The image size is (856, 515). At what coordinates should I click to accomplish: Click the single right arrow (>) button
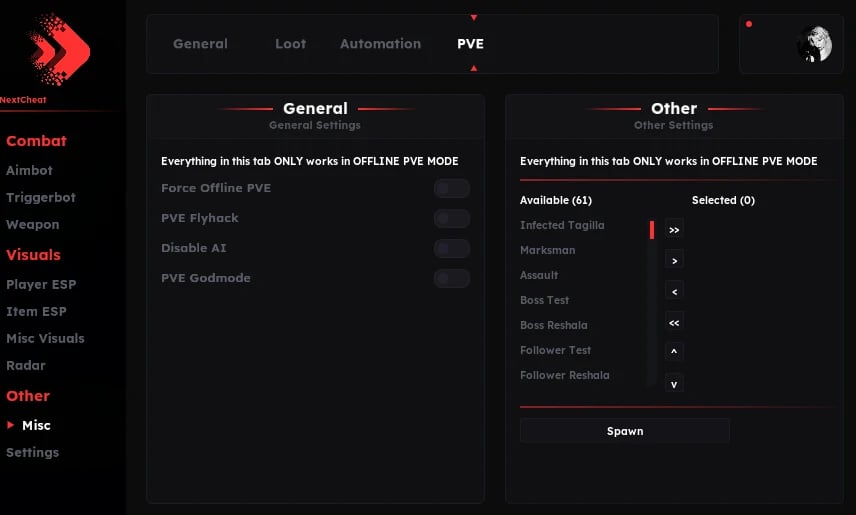click(x=674, y=261)
